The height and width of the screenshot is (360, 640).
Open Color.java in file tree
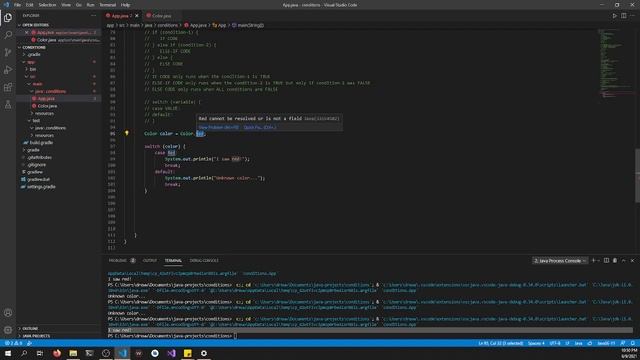47,106
